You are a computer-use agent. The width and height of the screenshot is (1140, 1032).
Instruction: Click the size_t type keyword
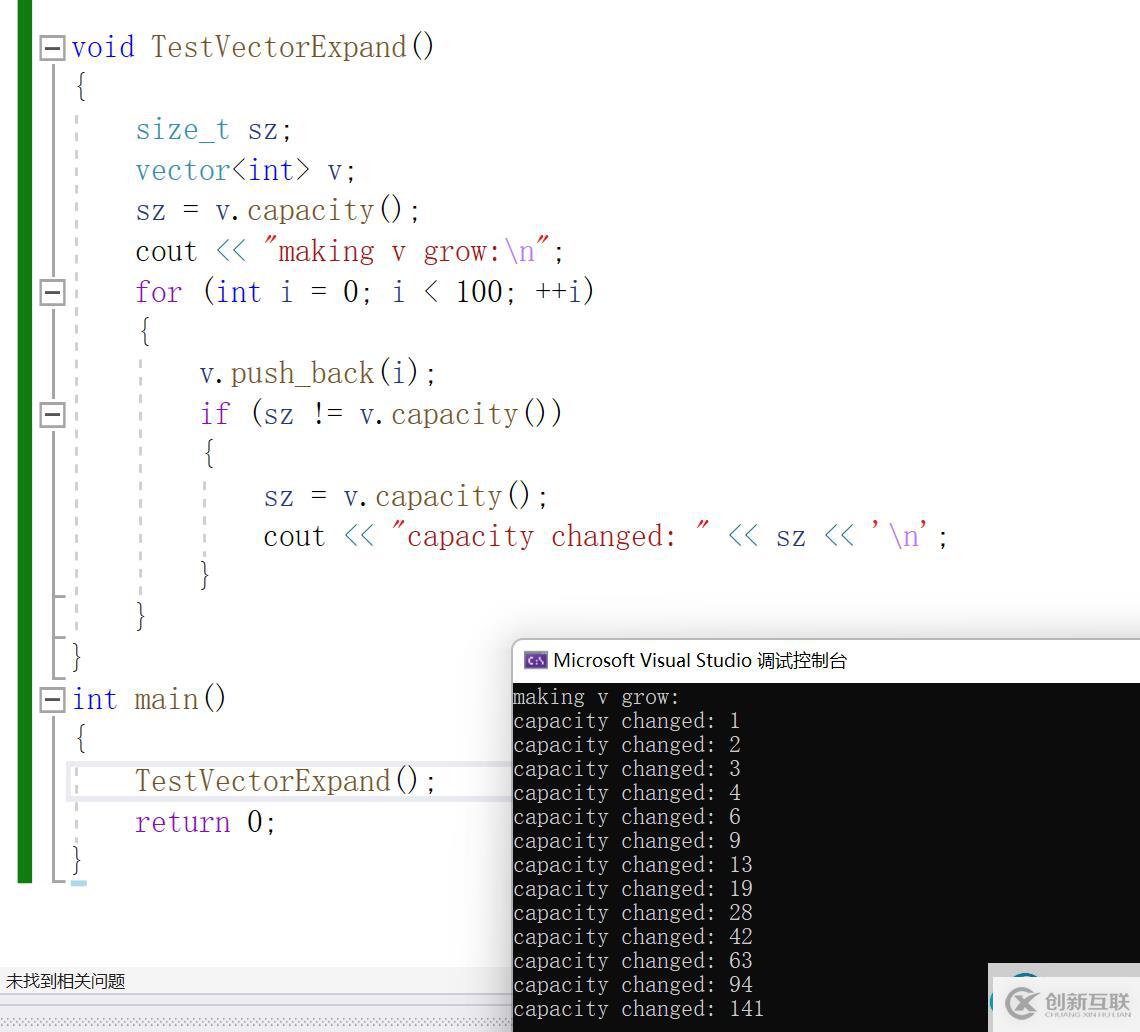(182, 130)
